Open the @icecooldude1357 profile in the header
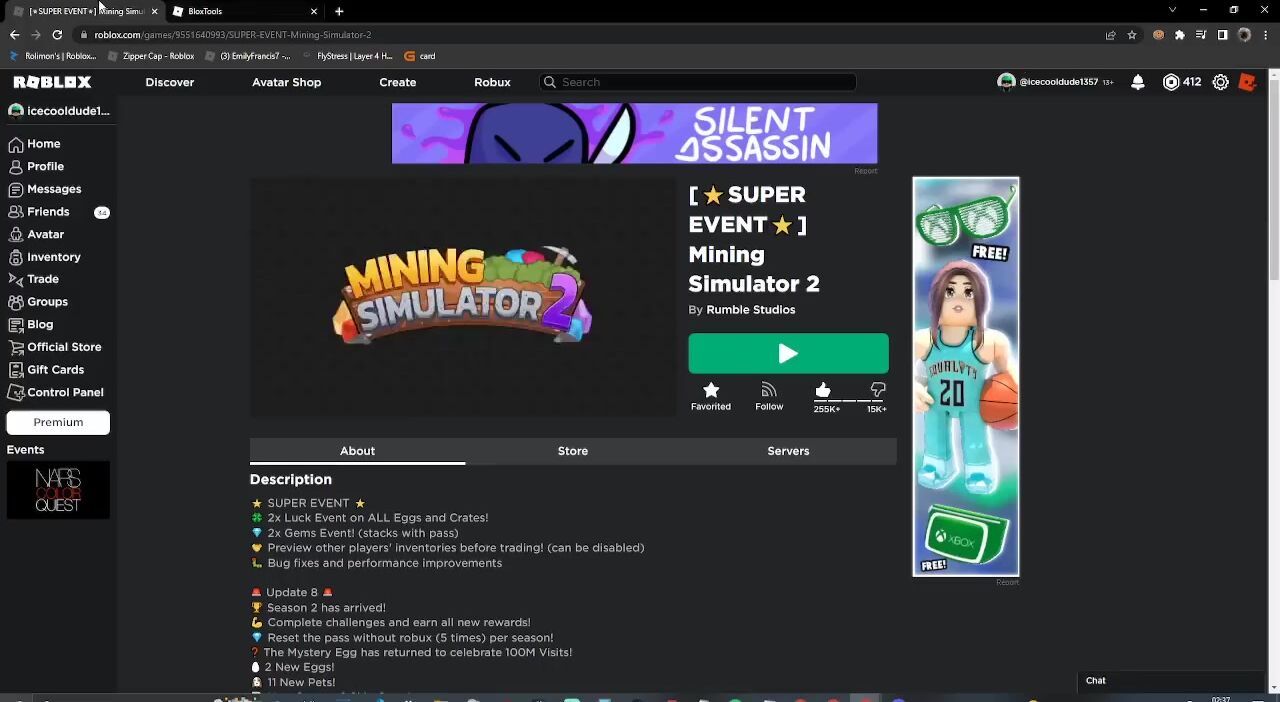1280x702 pixels. [x=1049, y=82]
